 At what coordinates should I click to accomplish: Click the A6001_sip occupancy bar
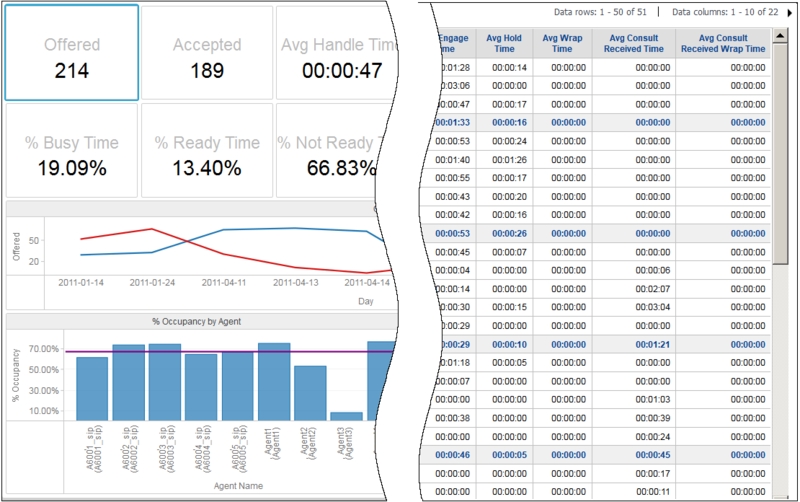[x=92, y=388]
